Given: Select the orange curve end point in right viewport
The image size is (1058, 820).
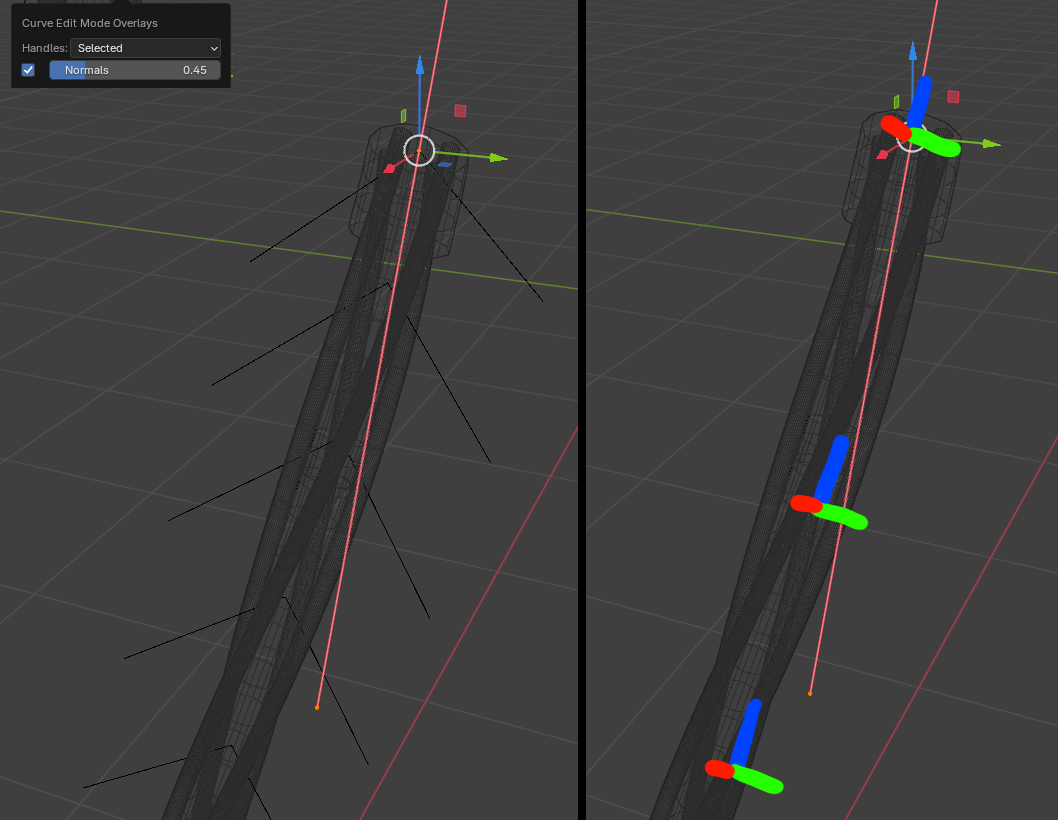Looking at the screenshot, I should tap(810, 693).
